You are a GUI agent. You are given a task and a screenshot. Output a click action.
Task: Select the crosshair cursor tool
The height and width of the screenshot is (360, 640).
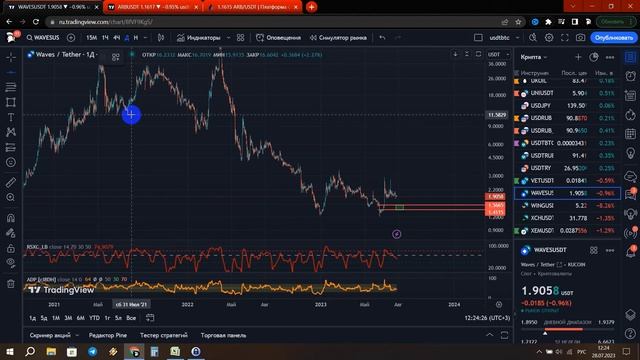tap(11, 57)
